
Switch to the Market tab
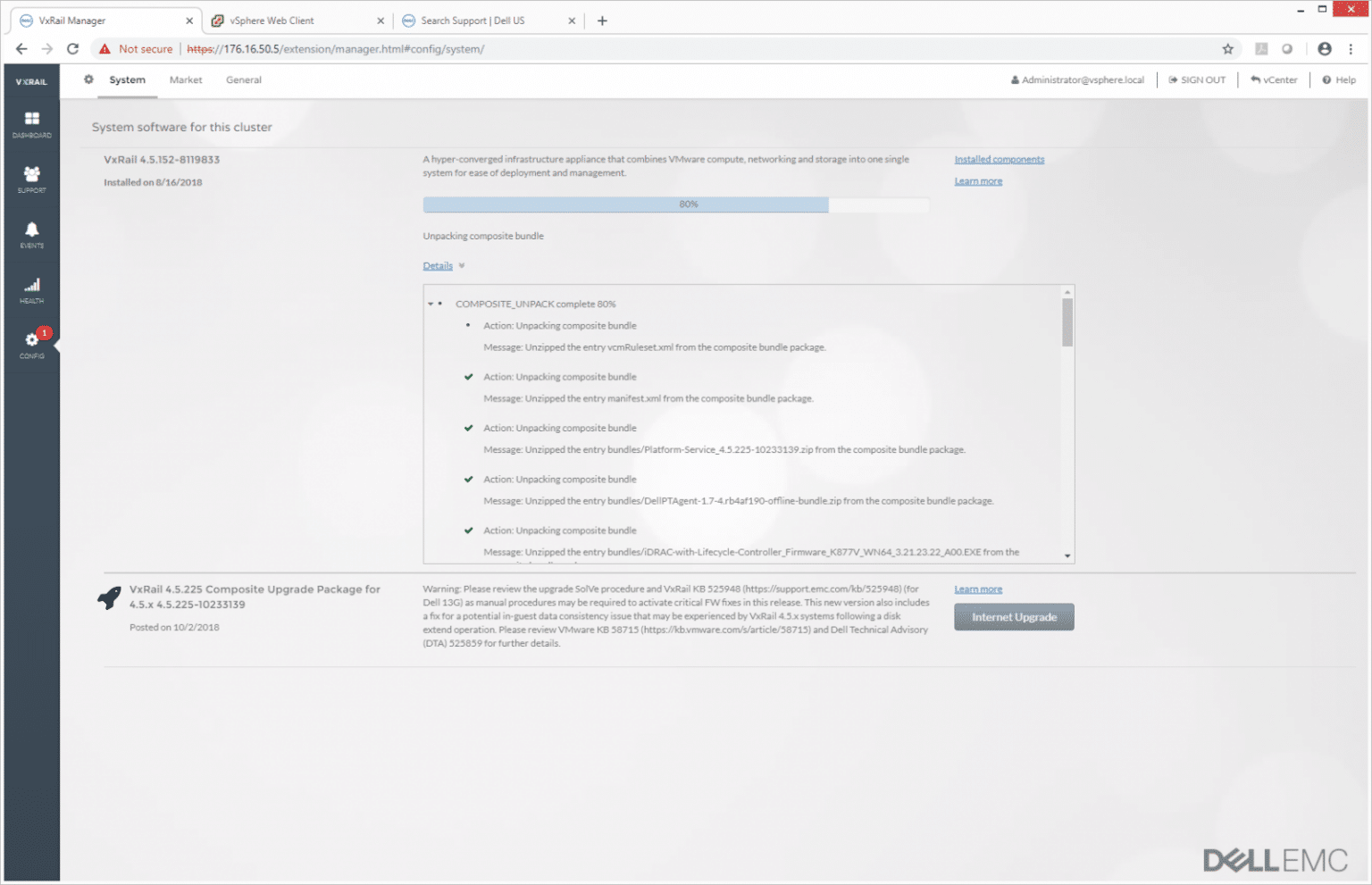(186, 79)
